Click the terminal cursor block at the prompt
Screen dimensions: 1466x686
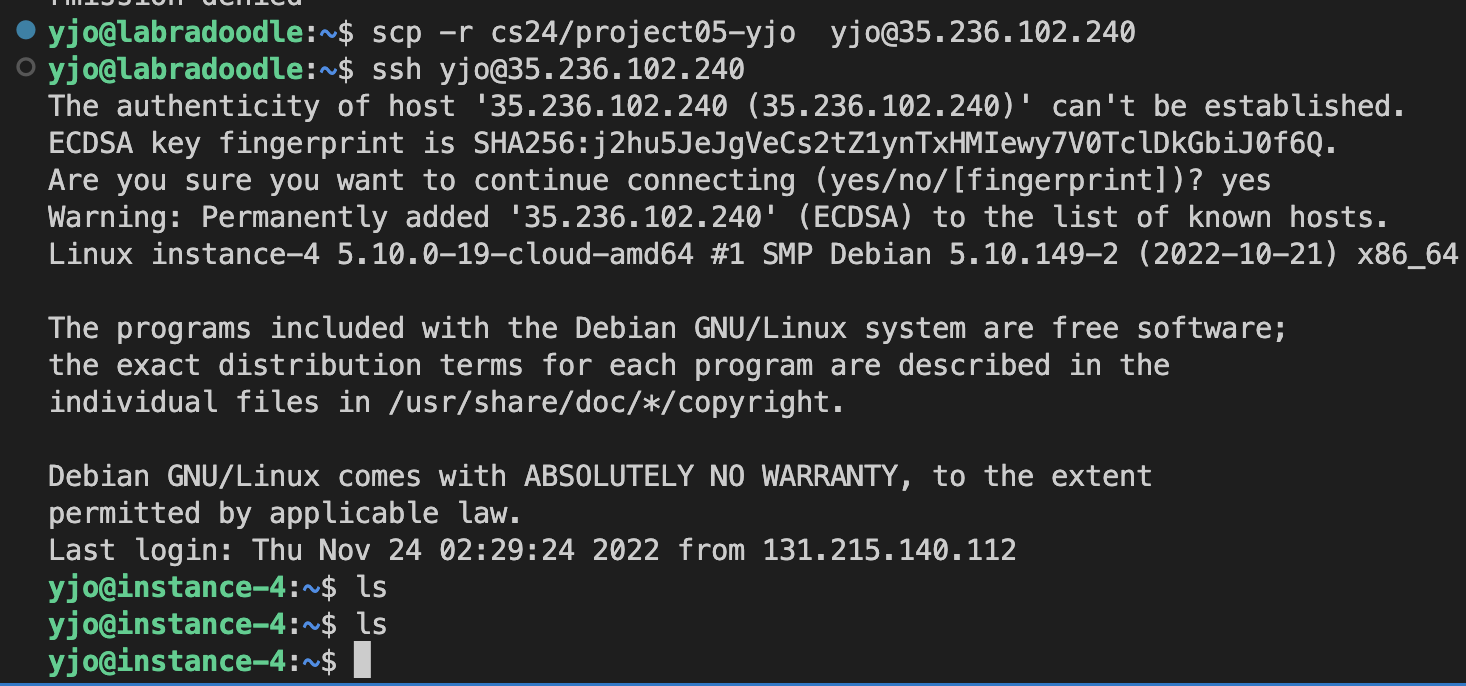tap(362, 660)
